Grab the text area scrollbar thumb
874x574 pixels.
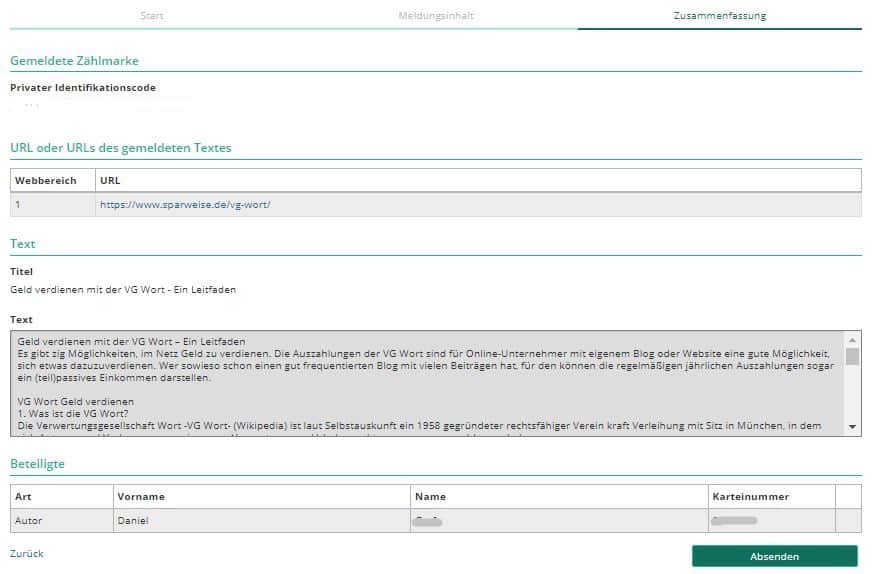(852, 356)
